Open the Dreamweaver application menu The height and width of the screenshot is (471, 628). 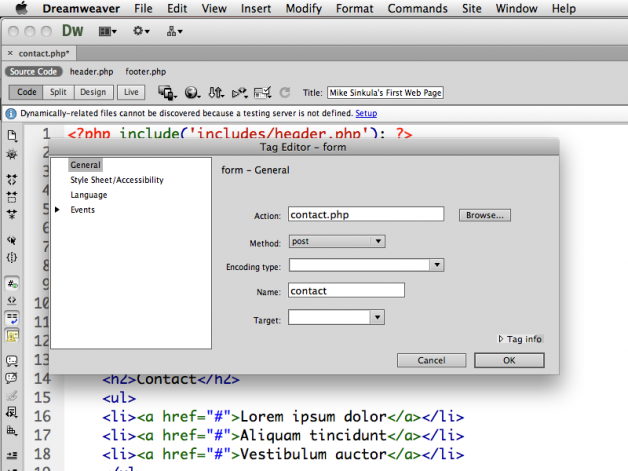click(81, 8)
